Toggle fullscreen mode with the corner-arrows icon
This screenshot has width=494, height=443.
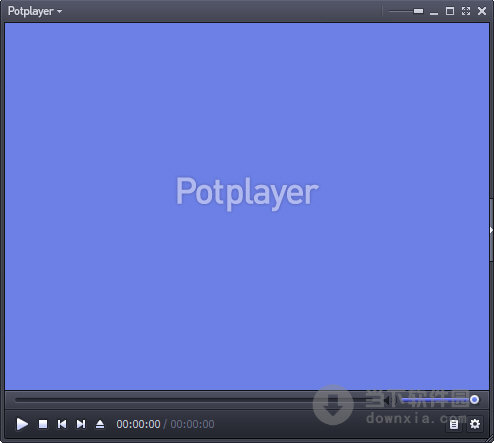click(x=466, y=11)
